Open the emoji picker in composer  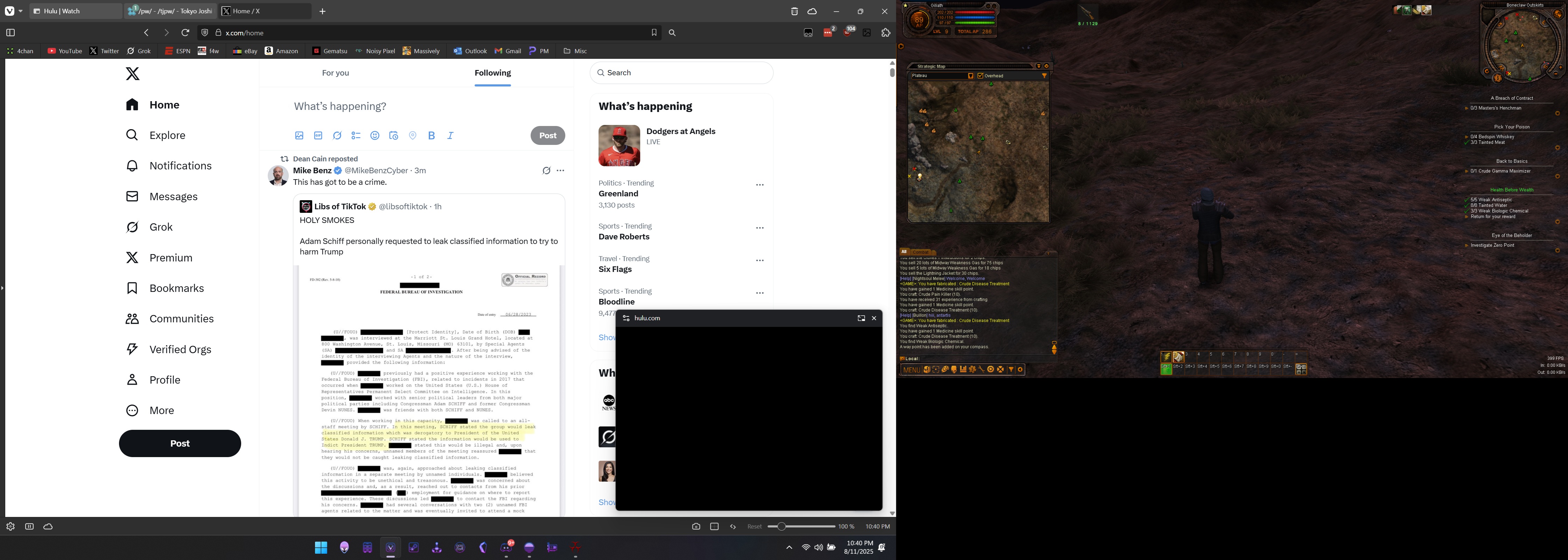(x=375, y=136)
